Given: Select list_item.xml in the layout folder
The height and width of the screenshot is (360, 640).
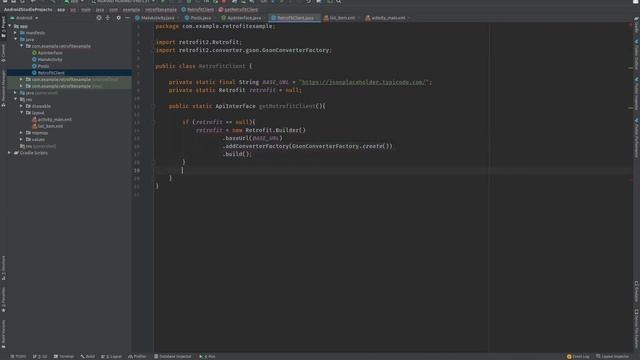Looking at the screenshot, I should (x=47, y=126).
